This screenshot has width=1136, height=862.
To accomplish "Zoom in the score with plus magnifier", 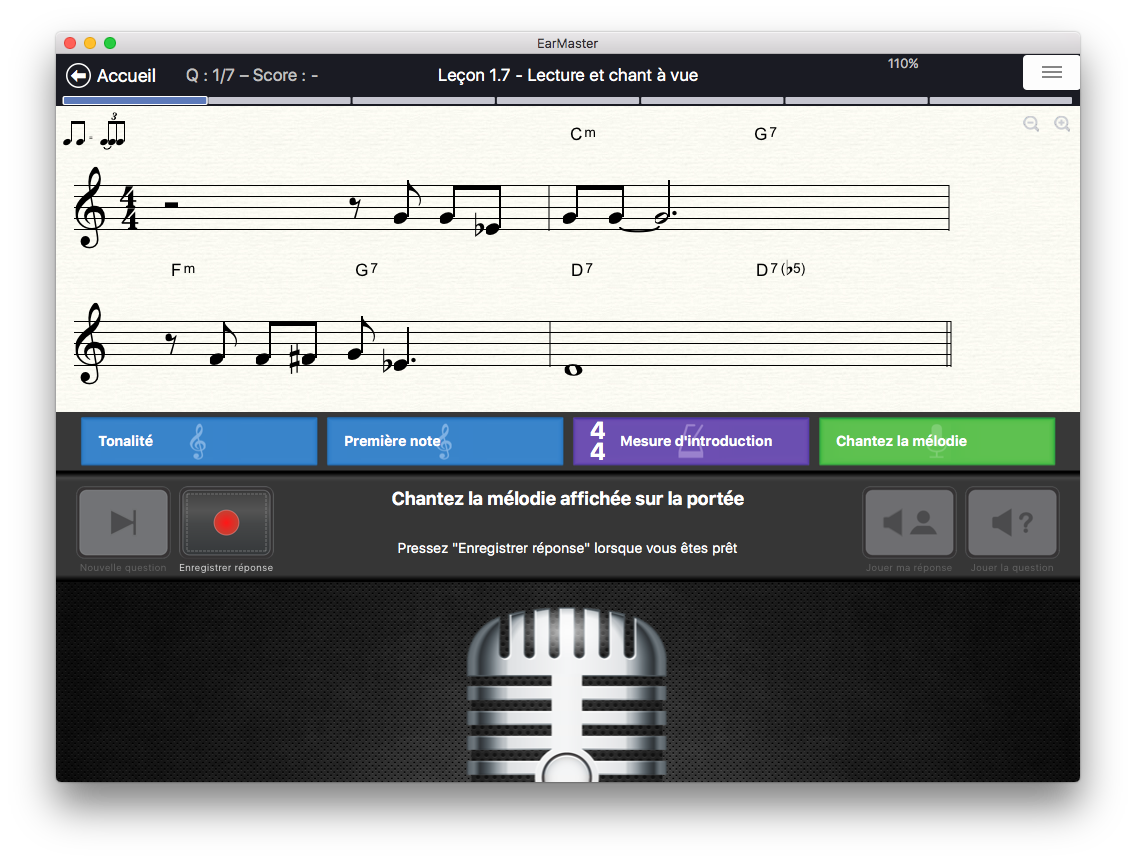I will [x=1062, y=124].
